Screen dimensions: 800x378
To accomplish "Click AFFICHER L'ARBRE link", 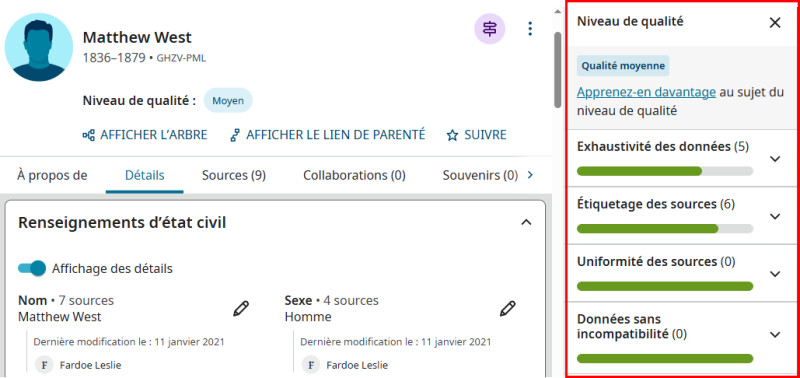I will click(x=154, y=135).
